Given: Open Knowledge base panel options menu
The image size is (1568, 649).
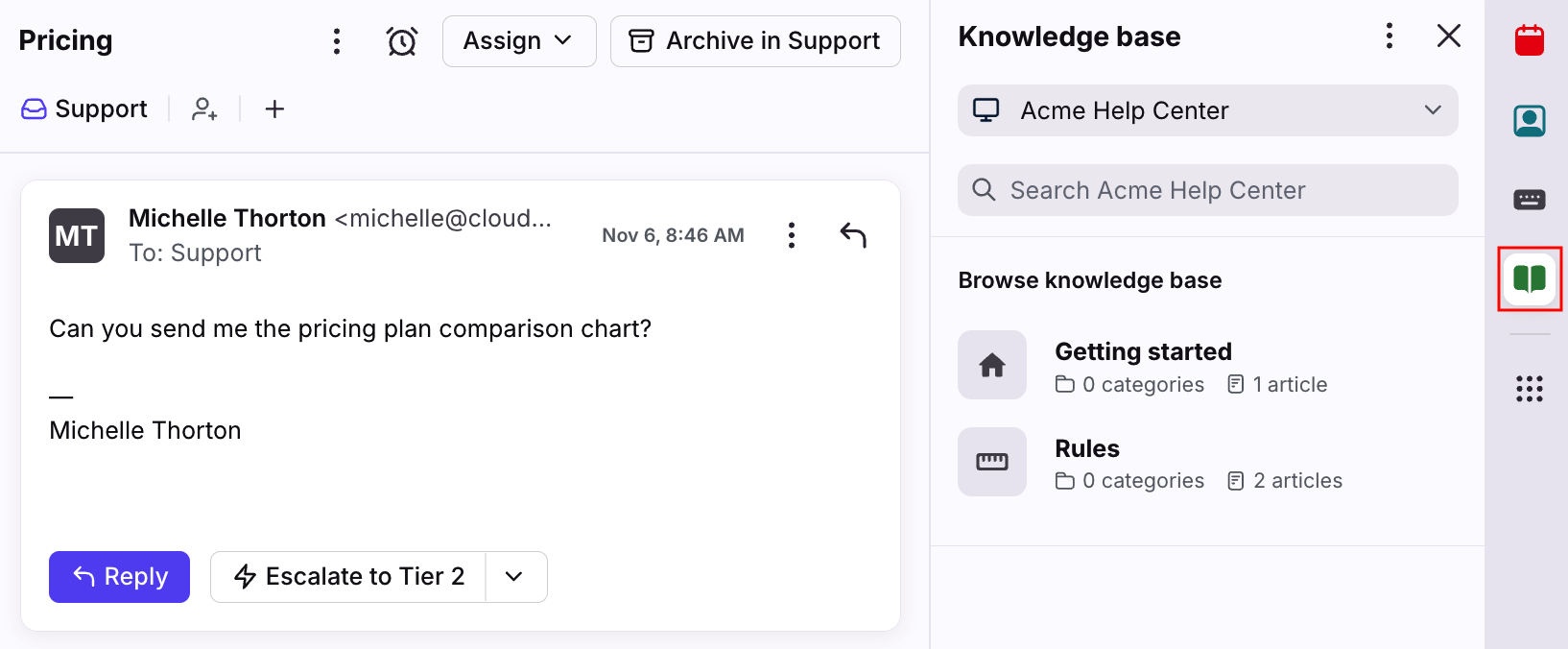Looking at the screenshot, I should [x=1389, y=36].
